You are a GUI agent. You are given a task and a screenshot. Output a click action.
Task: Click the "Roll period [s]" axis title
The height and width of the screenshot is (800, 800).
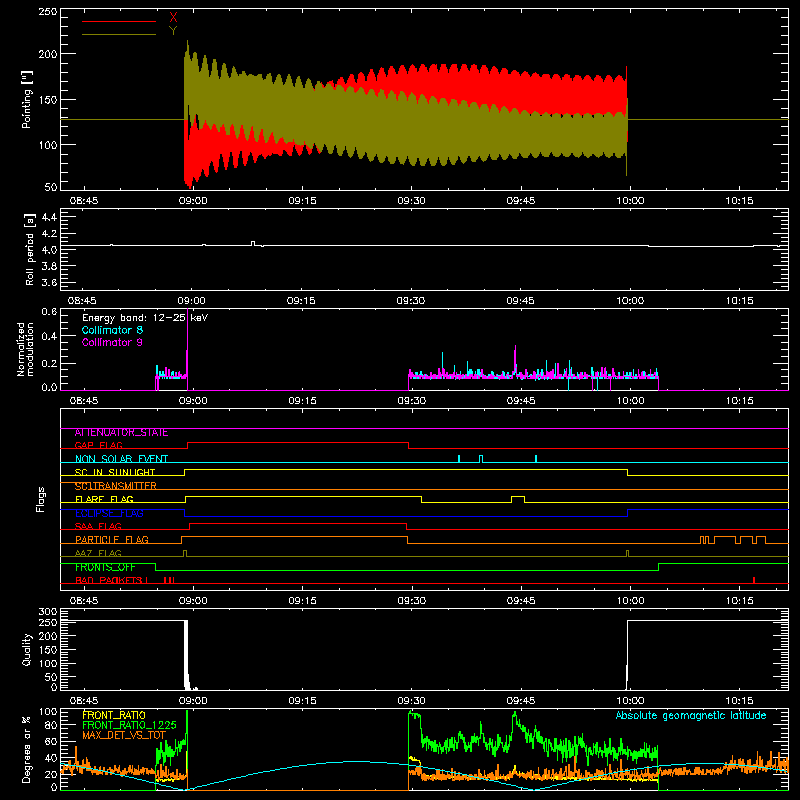(30, 250)
